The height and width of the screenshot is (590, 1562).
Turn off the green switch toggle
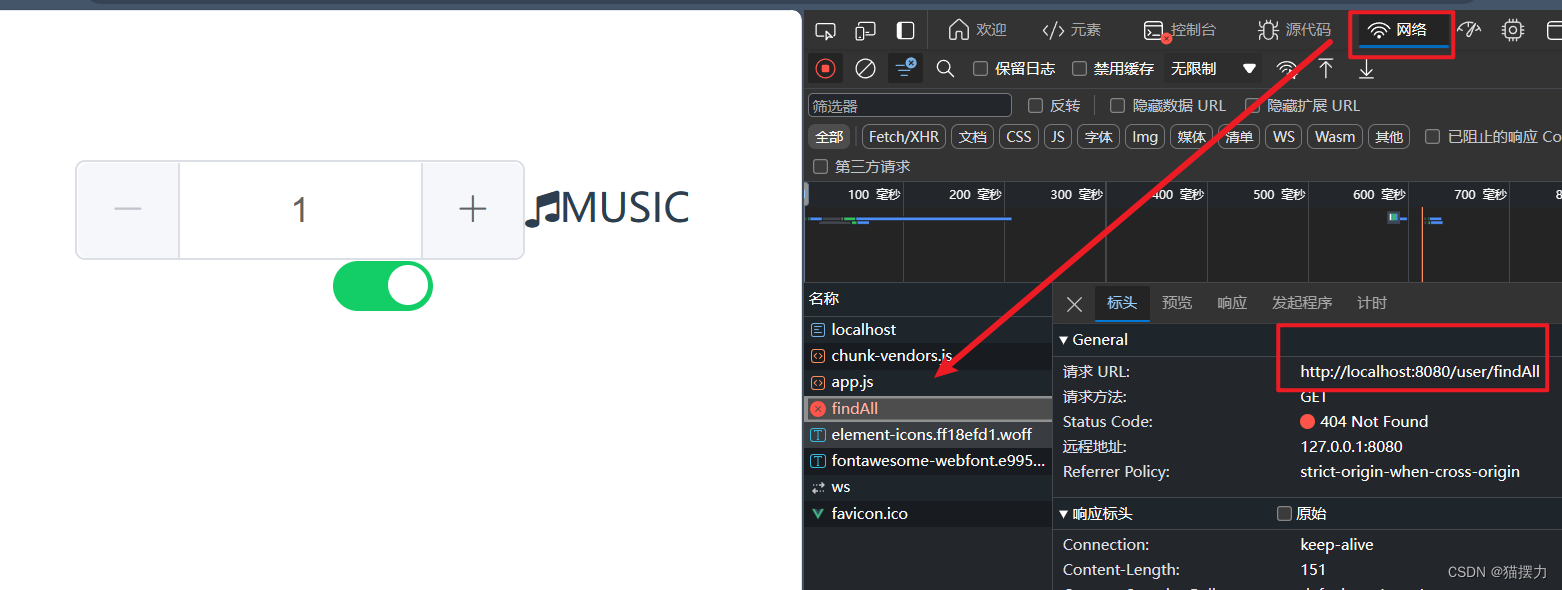click(383, 286)
